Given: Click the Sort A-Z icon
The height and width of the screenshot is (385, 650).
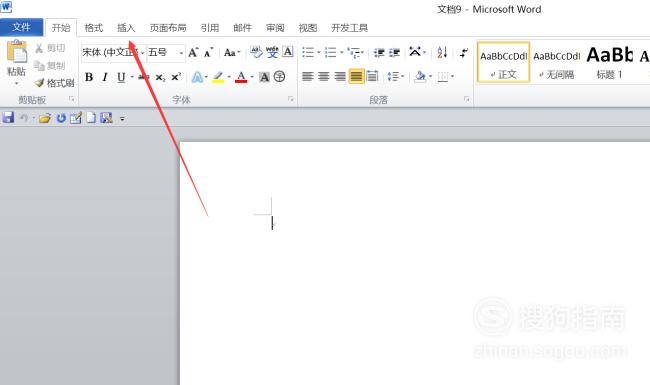Looking at the screenshot, I should 442,52.
